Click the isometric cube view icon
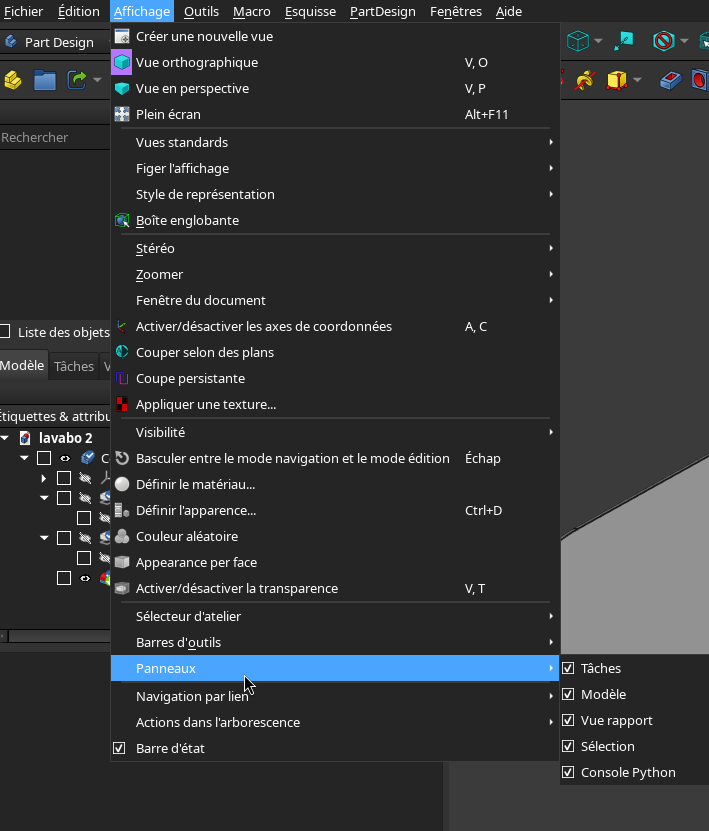 [x=578, y=41]
